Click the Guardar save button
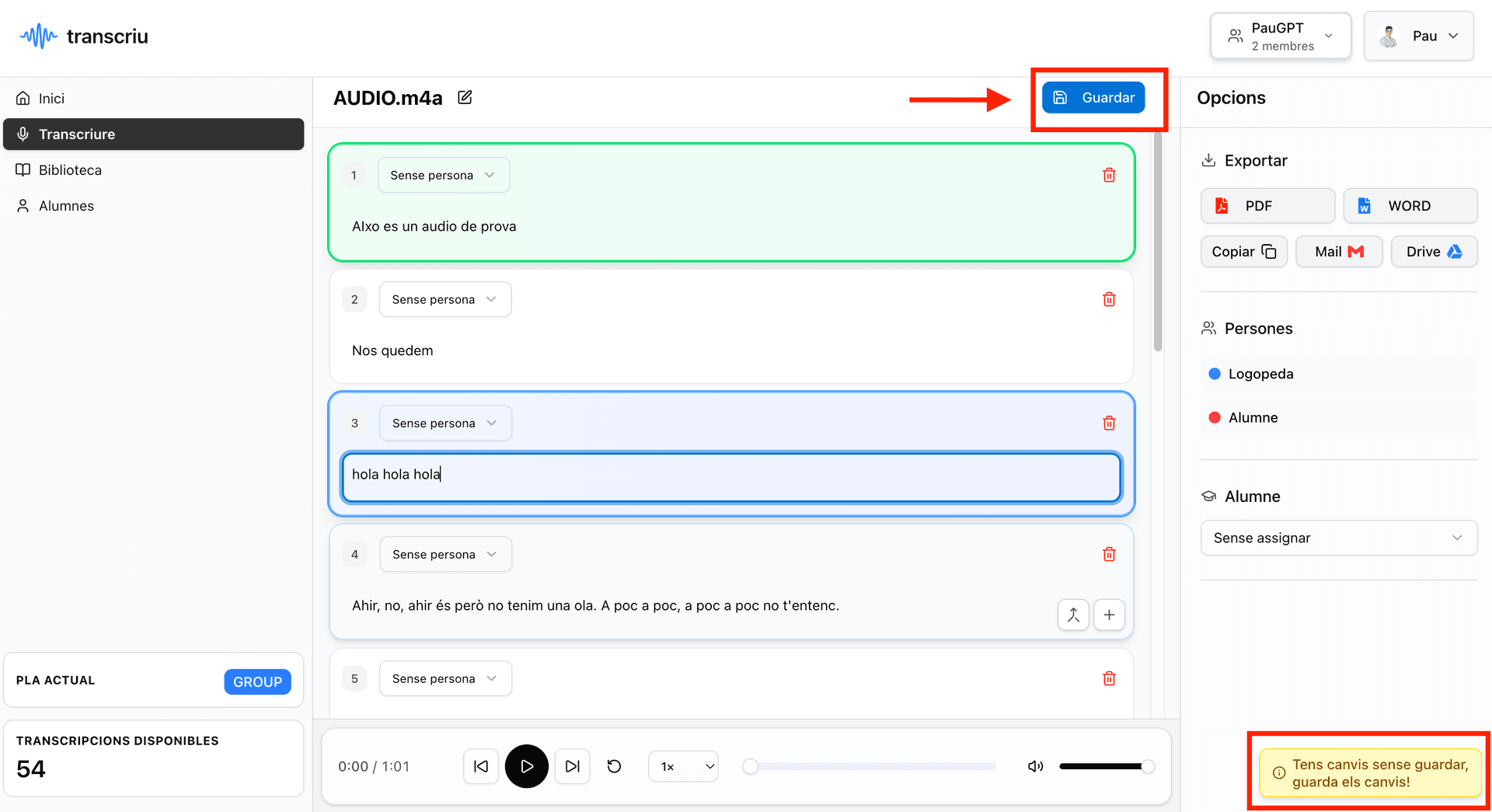 (1093, 98)
